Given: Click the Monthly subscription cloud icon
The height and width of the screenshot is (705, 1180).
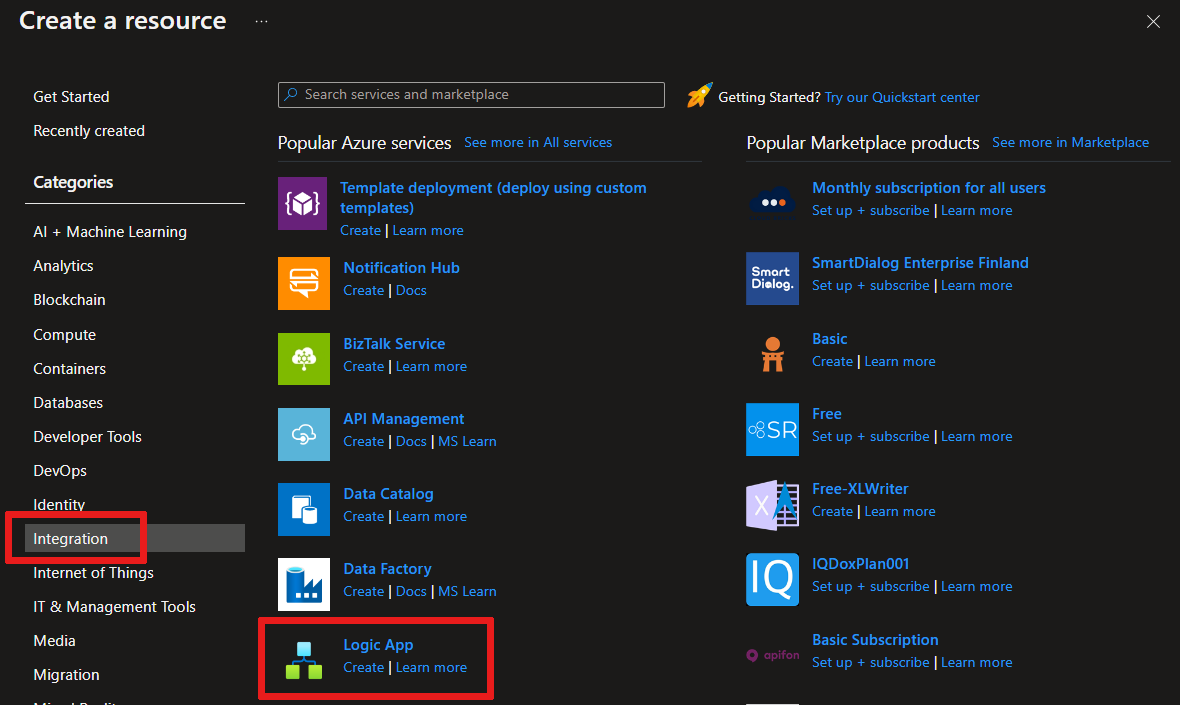Looking at the screenshot, I should (773, 202).
